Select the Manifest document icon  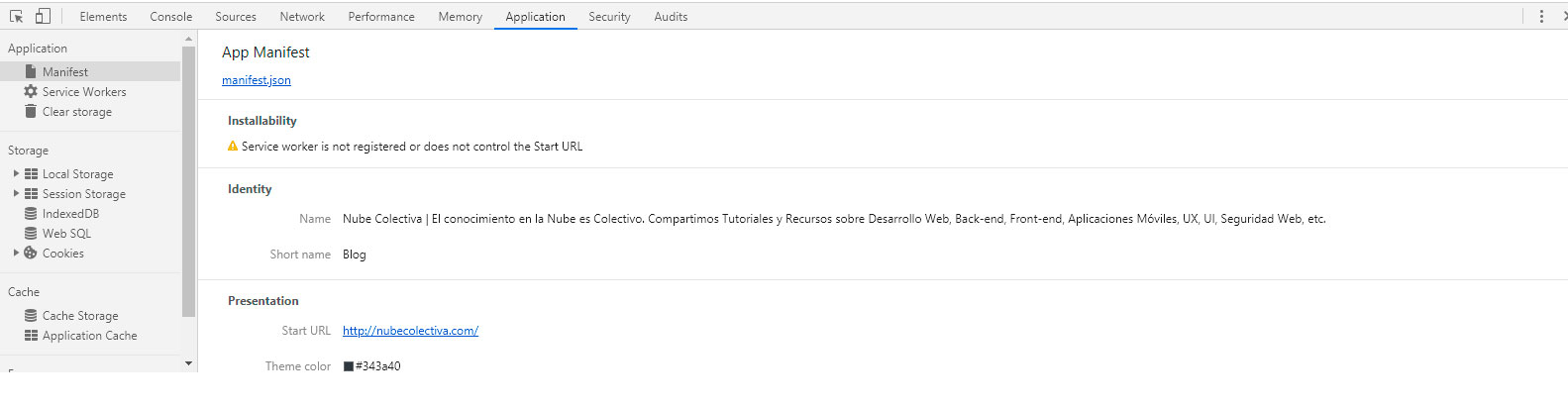coord(31,71)
